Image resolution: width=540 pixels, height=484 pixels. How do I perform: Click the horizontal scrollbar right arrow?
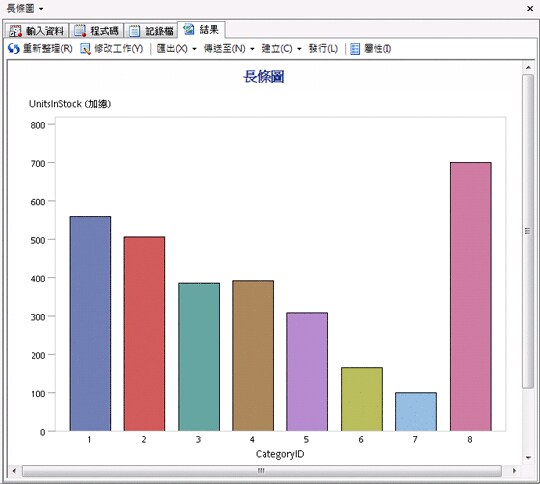(x=514, y=471)
